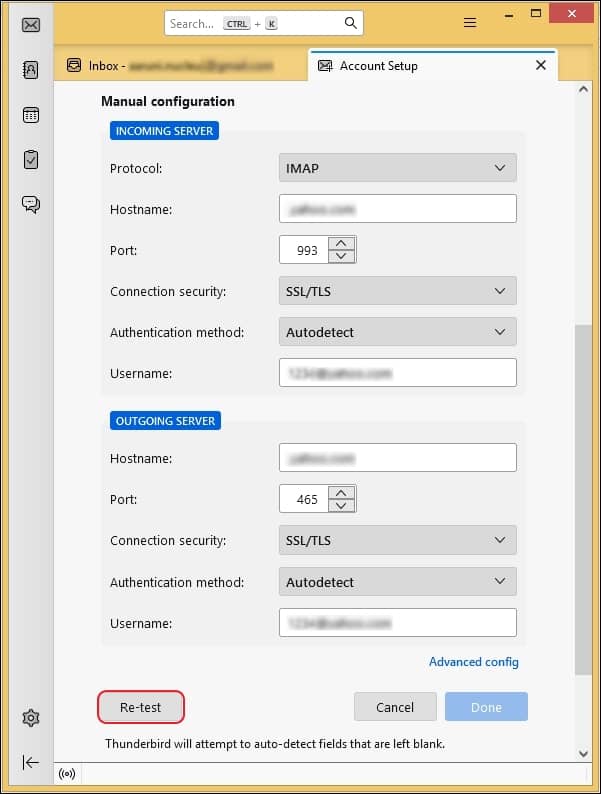Click the Cancel button
This screenshot has width=601, height=794.
tap(395, 707)
